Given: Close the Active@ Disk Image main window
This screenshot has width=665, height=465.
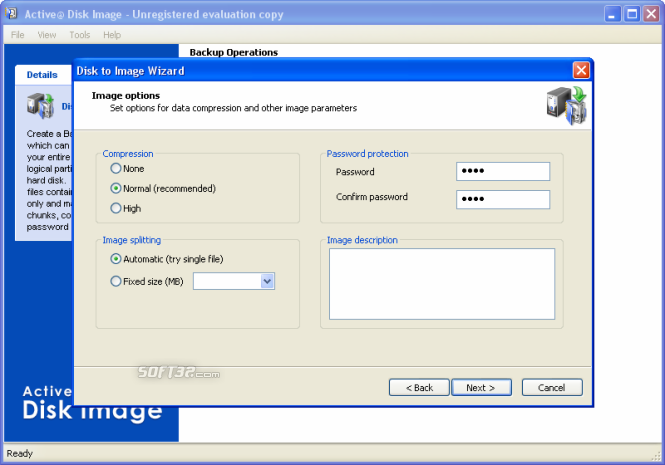Looking at the screenshot, I should (x=651, y=14).
